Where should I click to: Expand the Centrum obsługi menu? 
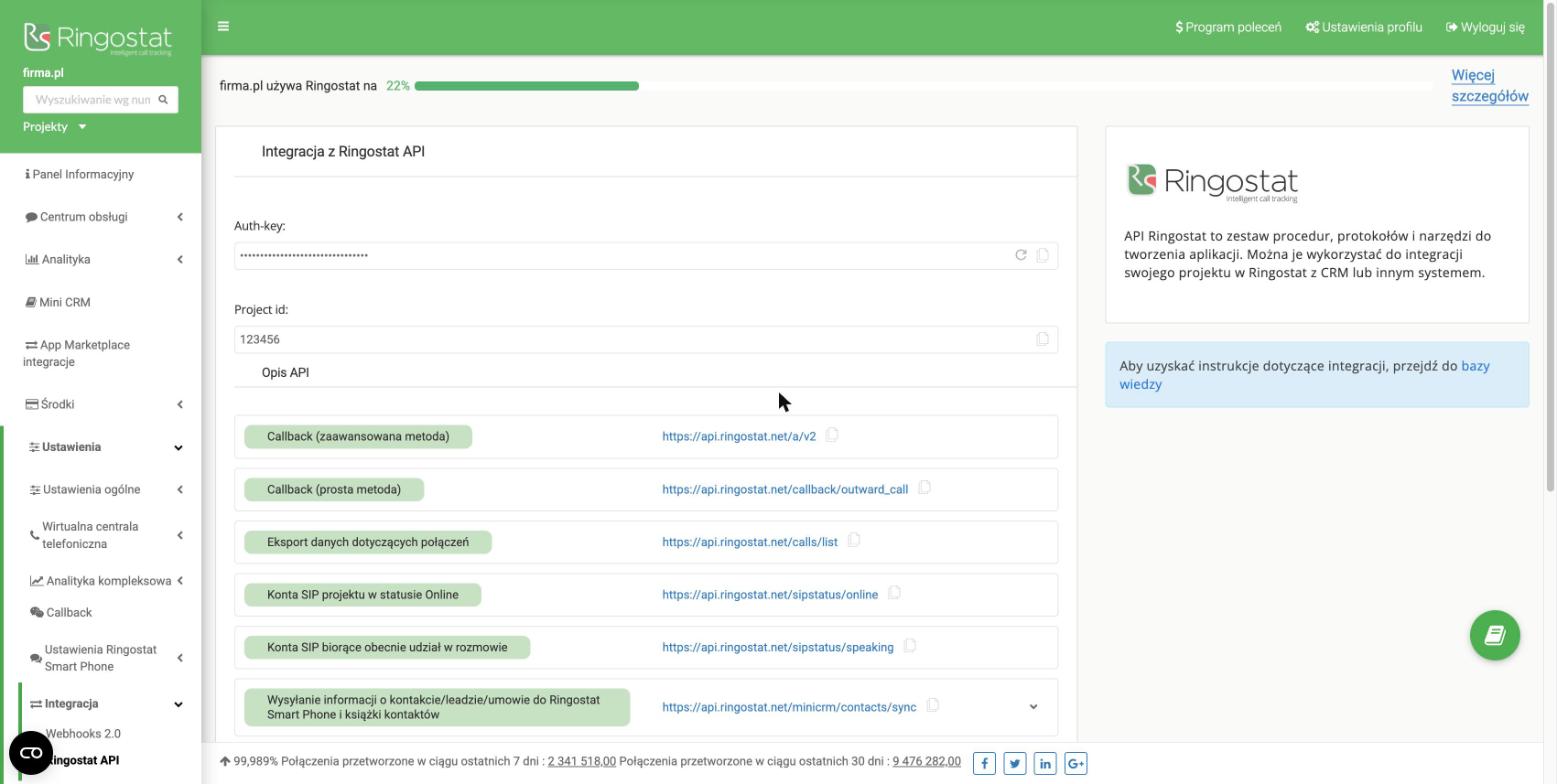coord(101,217)
